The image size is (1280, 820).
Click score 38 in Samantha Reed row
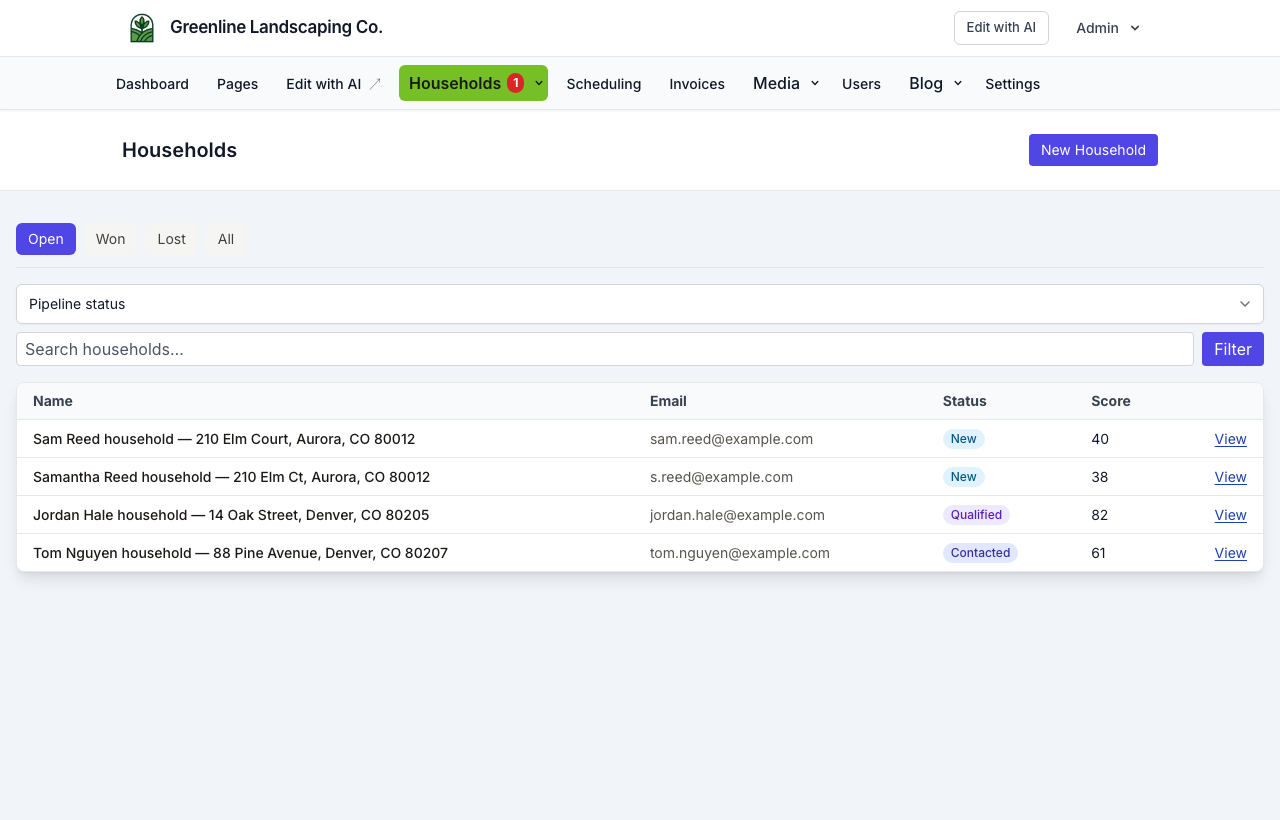[x=1099, y=477]
